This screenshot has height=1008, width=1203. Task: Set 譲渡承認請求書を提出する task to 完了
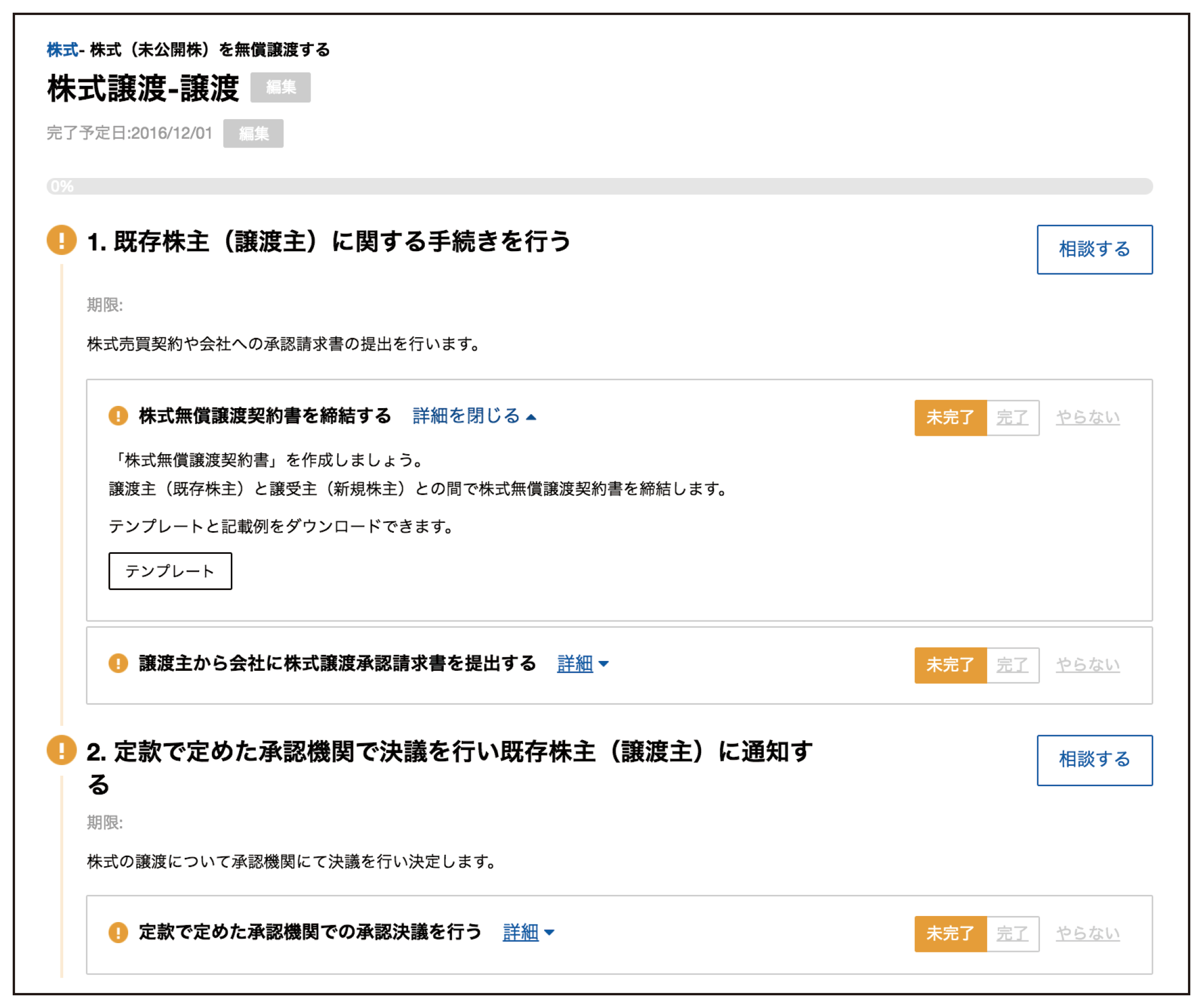pos(1012,665)
